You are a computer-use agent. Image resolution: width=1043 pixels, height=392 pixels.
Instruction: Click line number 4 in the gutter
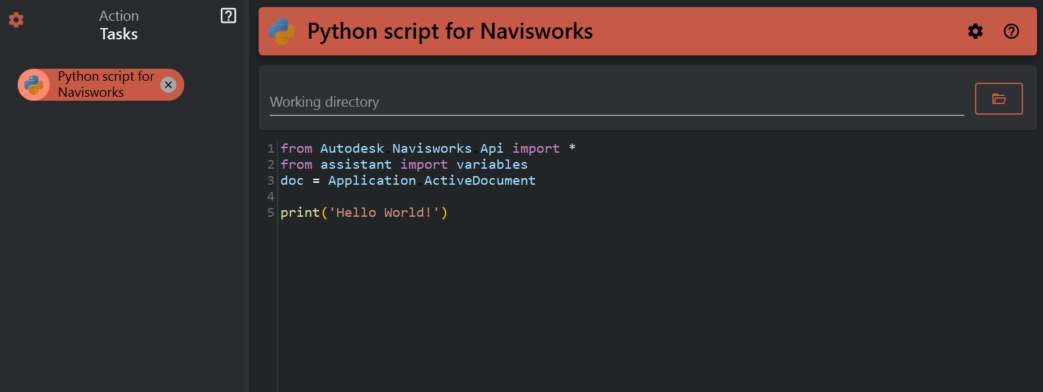(271, 196)
